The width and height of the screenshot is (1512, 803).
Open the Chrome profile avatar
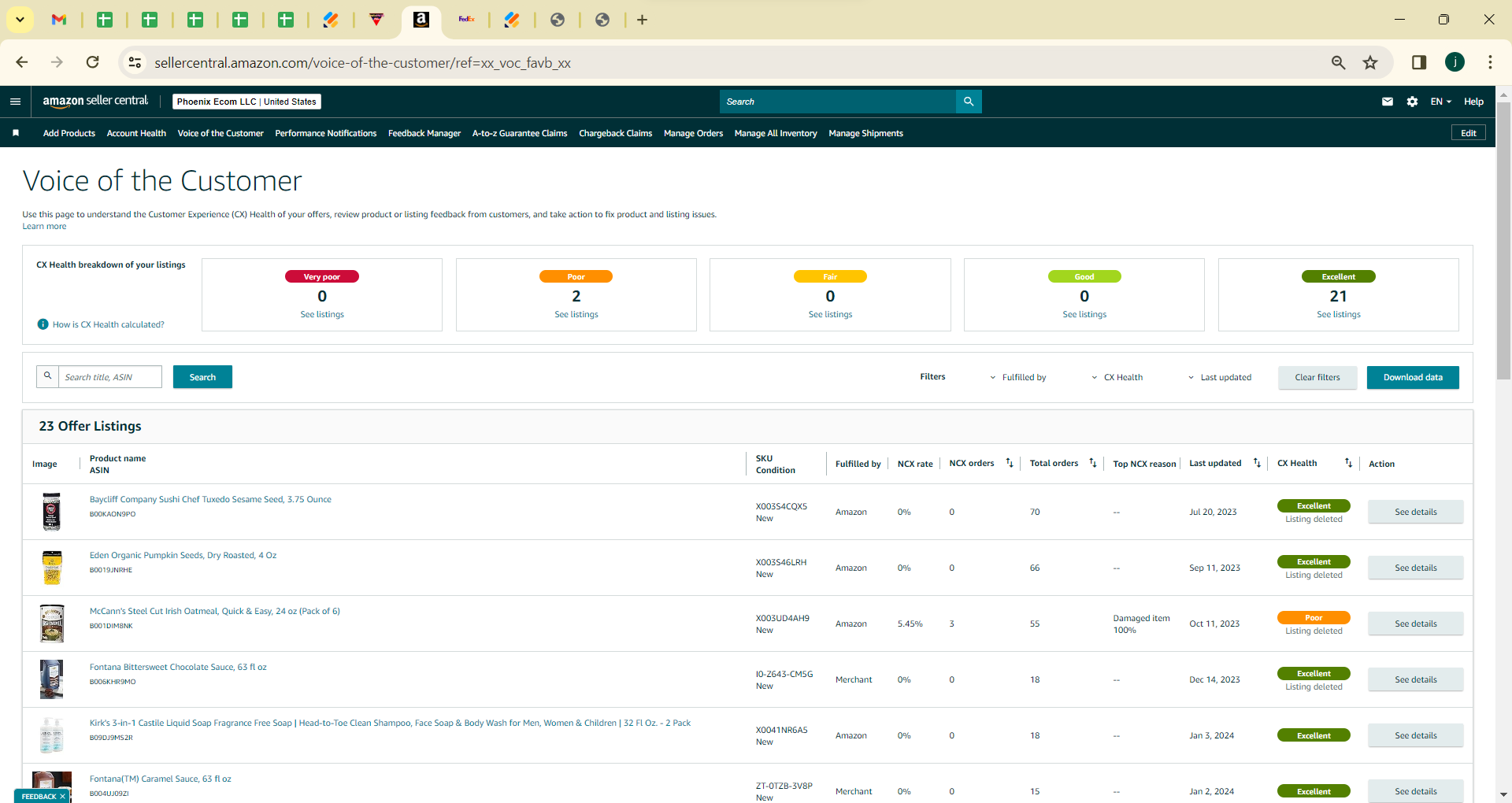coord(1455,62)
